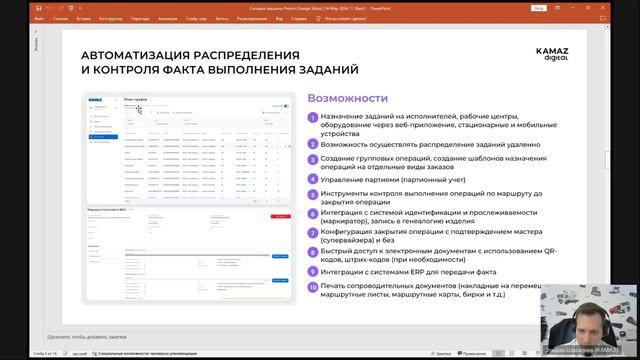Click the Вход sign-in button

(x=539, y=8)
